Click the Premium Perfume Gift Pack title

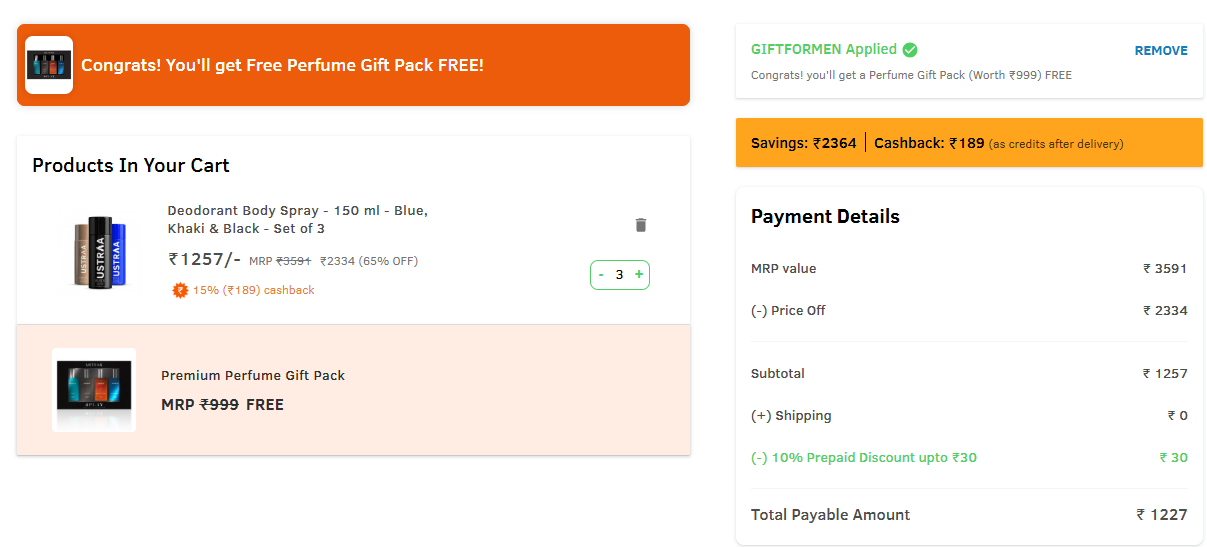[x=253, y=375]
